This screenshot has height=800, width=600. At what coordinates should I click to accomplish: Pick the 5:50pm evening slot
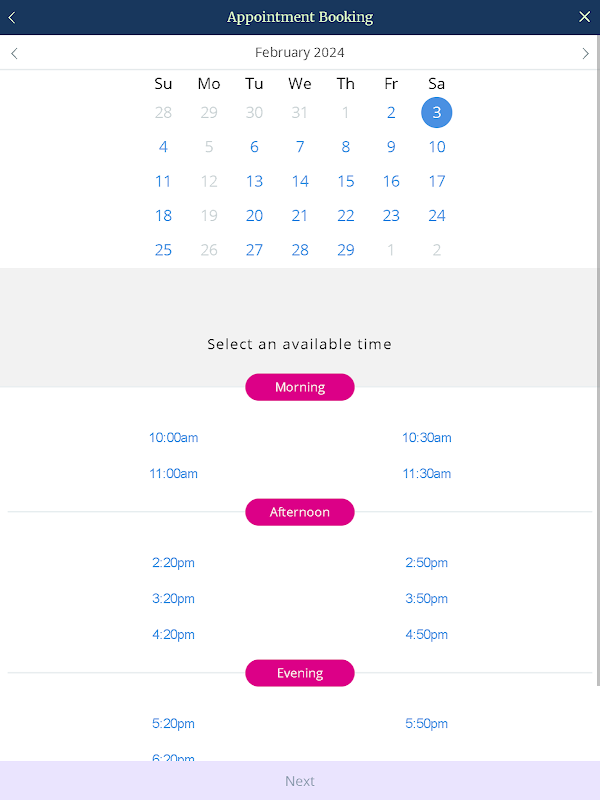point(426,724)
